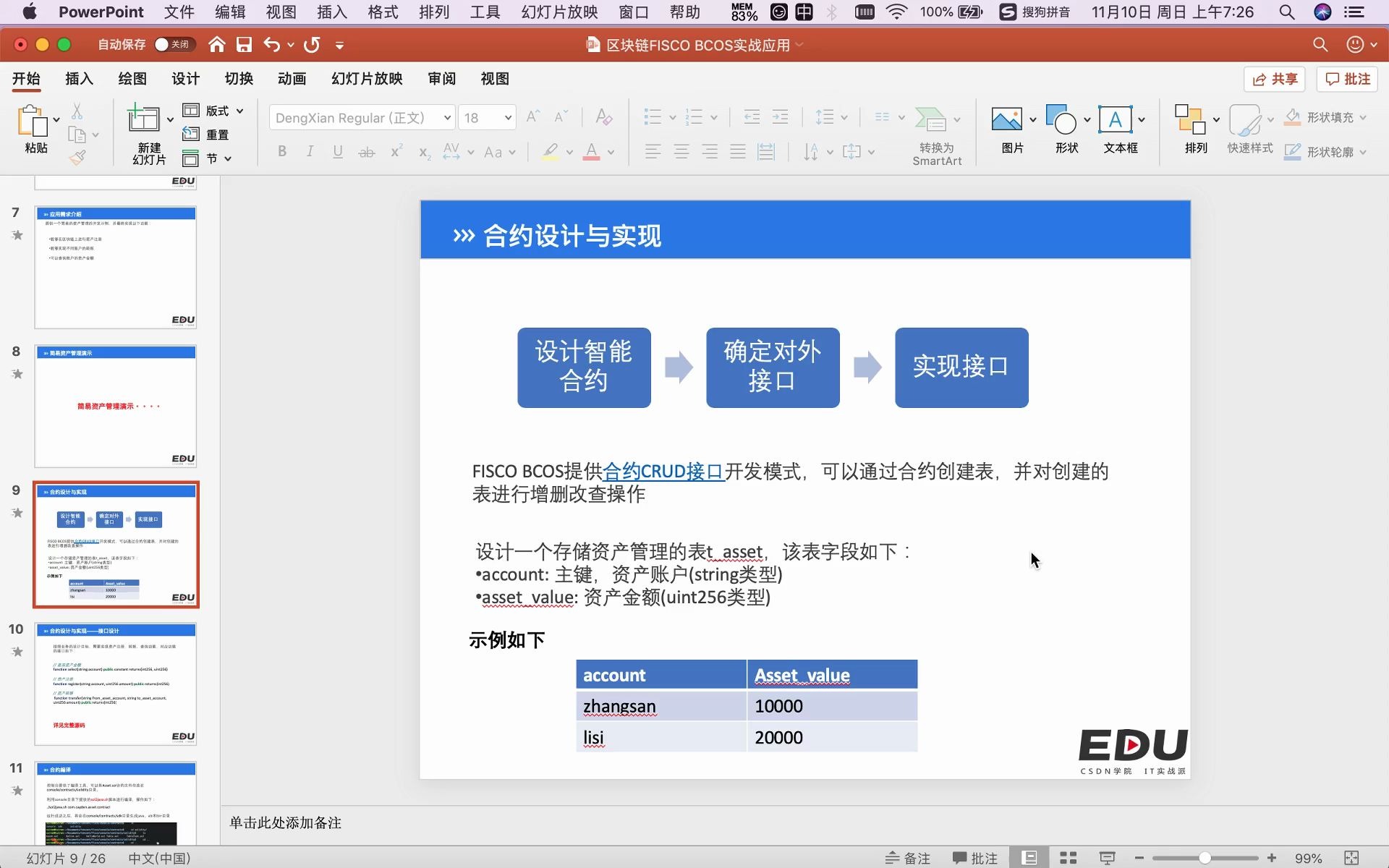Screen dimensions: 1389x868
Task: Select slide 10 thumbnail
Action: pos(116,684)
